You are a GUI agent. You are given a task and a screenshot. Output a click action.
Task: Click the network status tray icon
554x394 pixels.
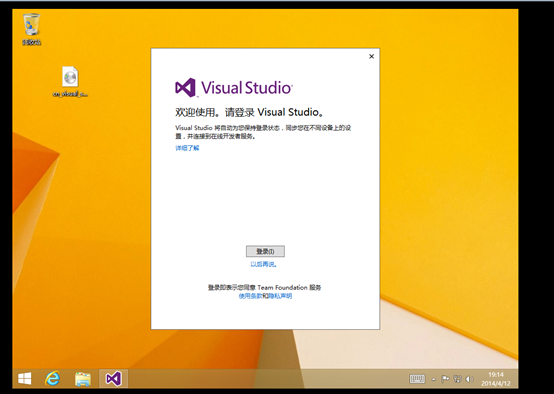[x=457, y=379]
